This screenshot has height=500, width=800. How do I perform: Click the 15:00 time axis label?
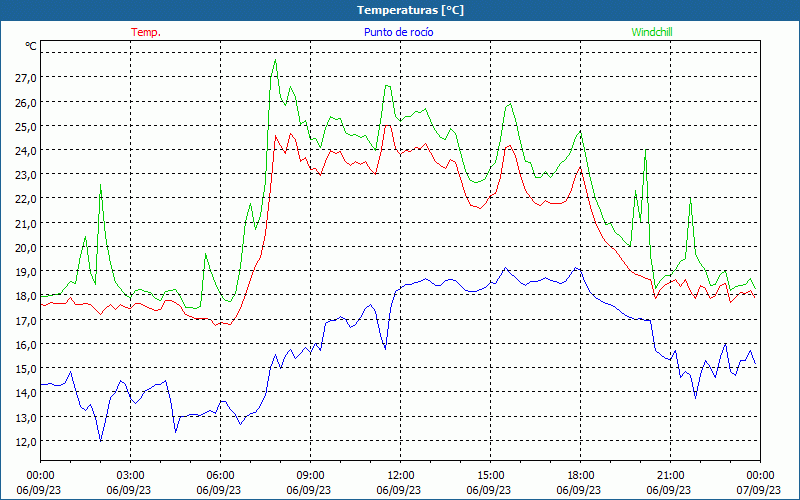(x=490, y=476)
